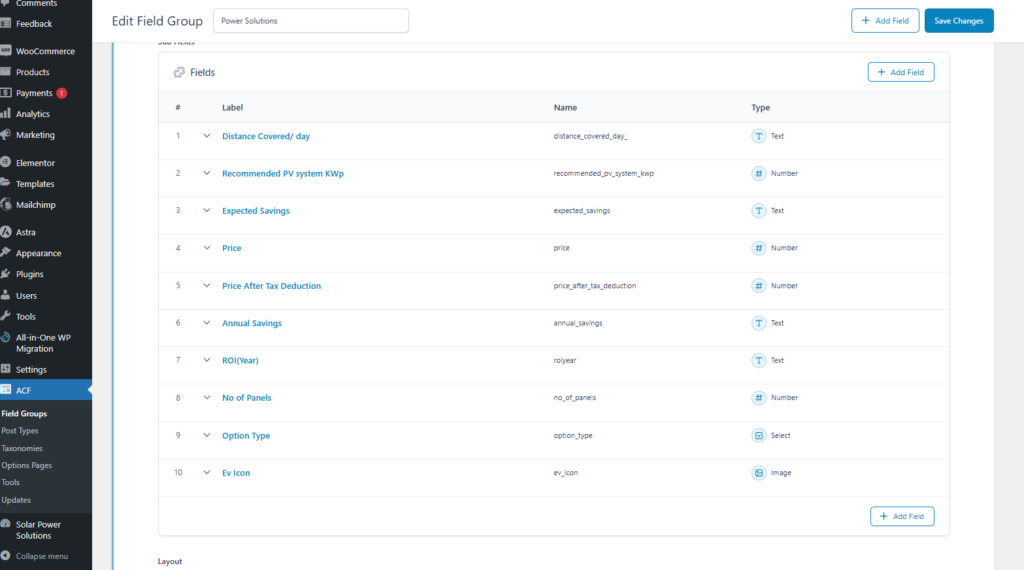Open the Payments sidebar icon
Viewport: 1024px width, 570px height.
[x=6, y=93]
